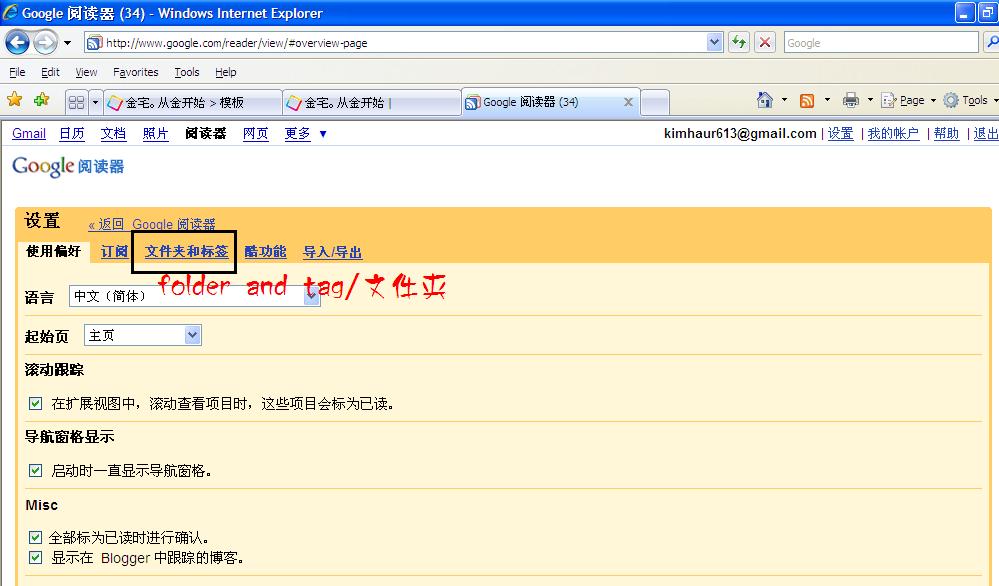Image resolution: width=999 pixels, height=586 pixels.
Task: Open the Tools gear menu icon
Action: (x=951, y=100)
